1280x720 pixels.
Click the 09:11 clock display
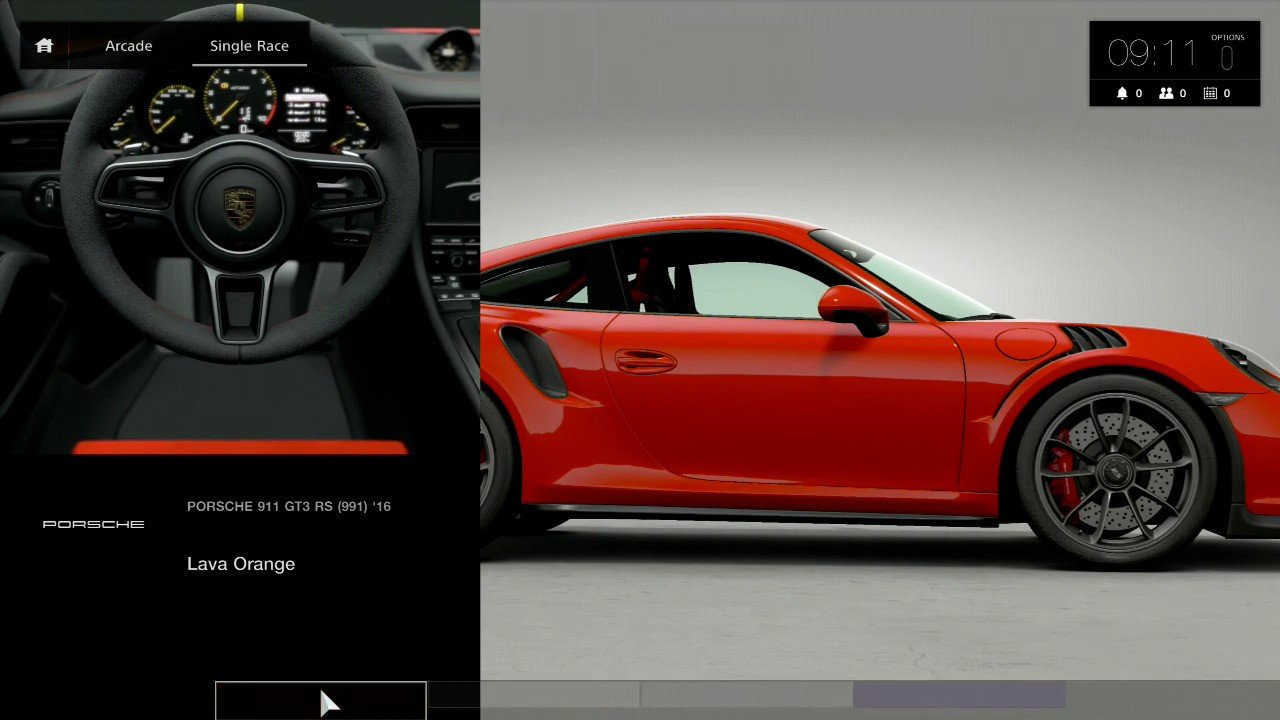1152,53
